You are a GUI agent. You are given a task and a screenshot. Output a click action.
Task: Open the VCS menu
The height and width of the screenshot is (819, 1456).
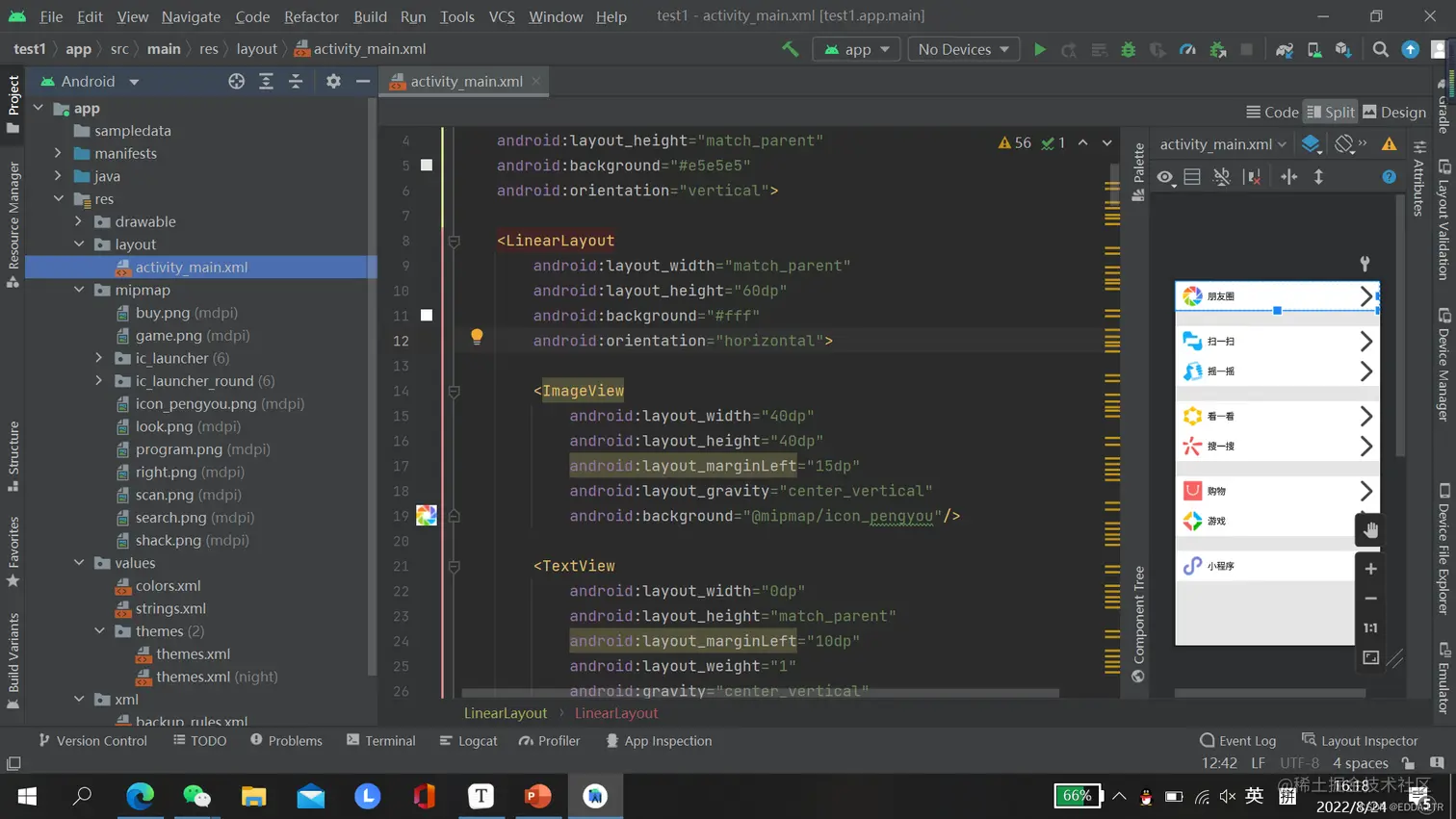pos(502,16)
